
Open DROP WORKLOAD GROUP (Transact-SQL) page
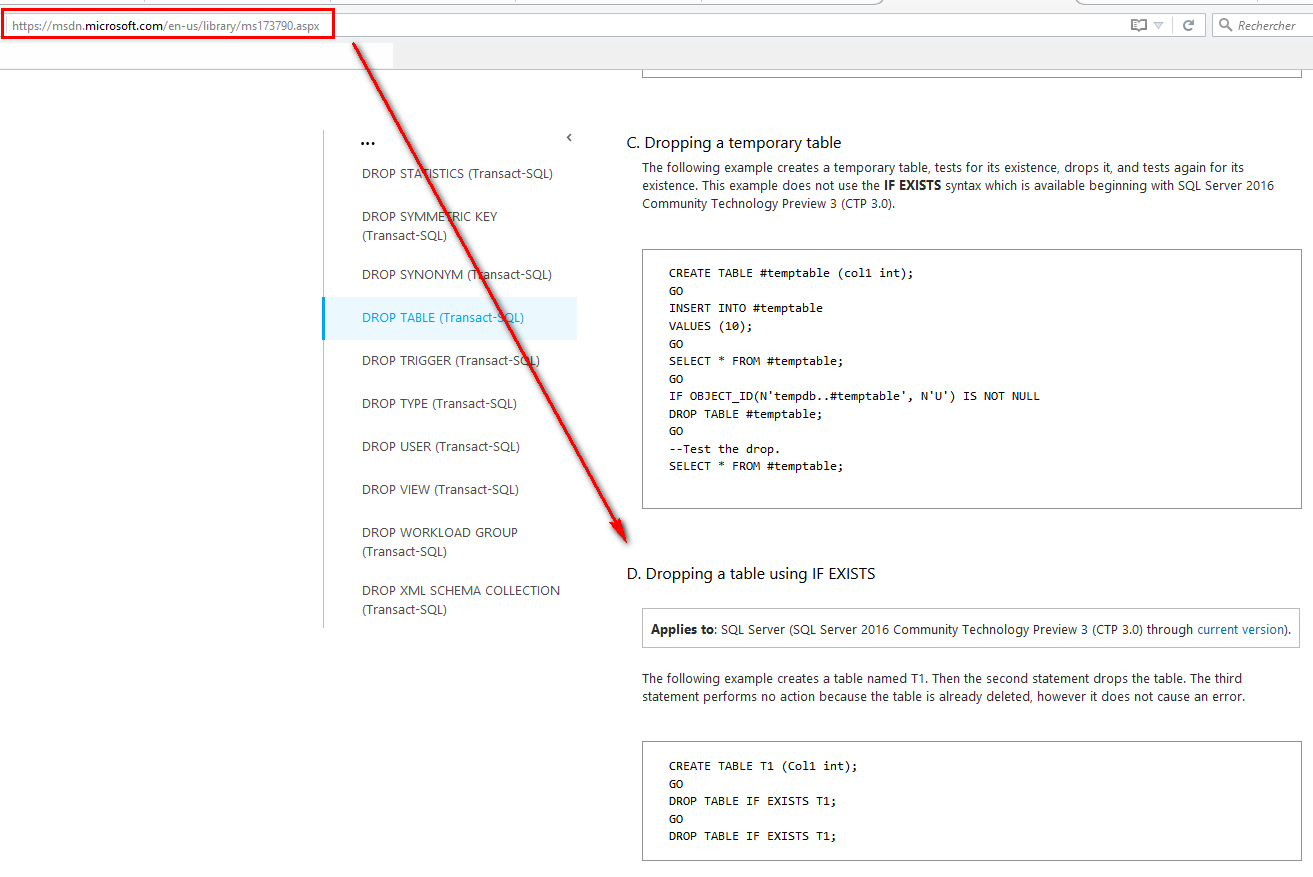(x=439, y=542)
